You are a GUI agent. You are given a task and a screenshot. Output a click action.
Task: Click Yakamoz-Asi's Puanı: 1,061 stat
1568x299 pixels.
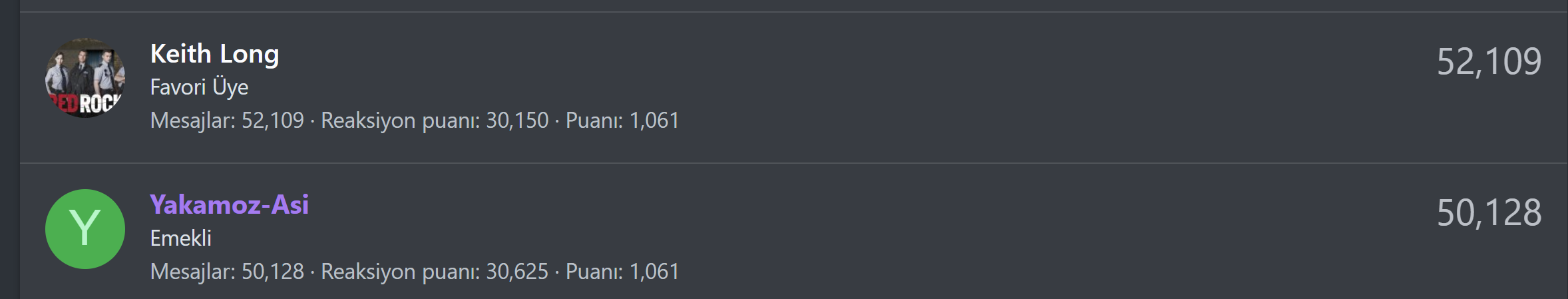coord(622,272)
